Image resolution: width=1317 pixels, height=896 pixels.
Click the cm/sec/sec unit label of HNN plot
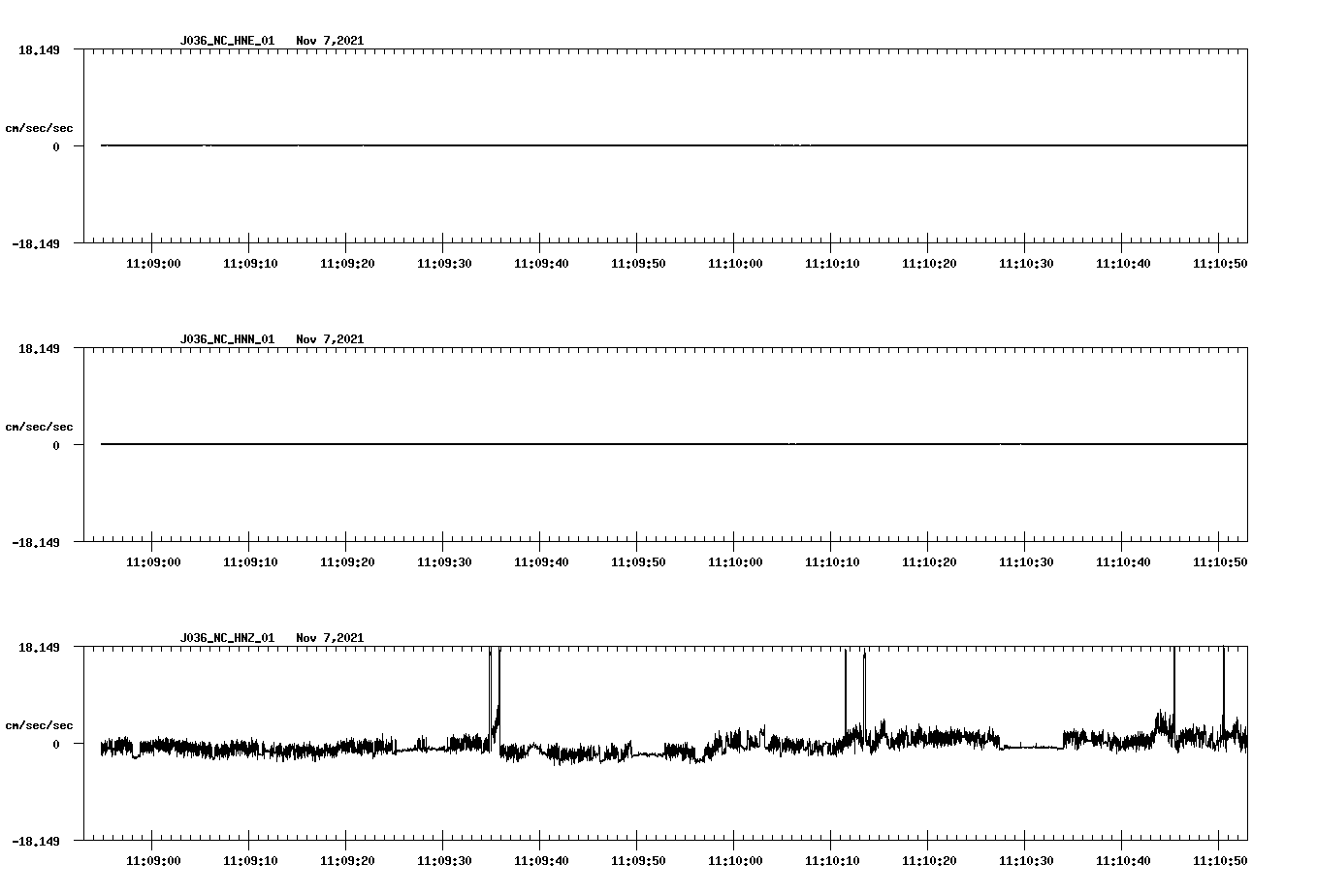tap(39, 427)
